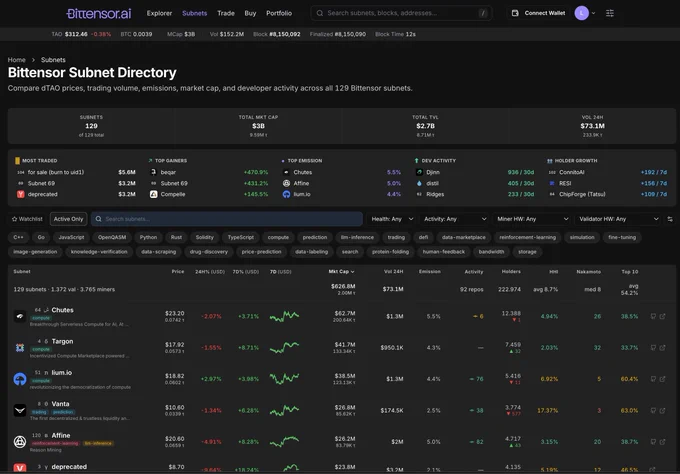This screenshot has height=474, width=680.
Task: Expand the avatar account chevron
Action: (593, 13)
